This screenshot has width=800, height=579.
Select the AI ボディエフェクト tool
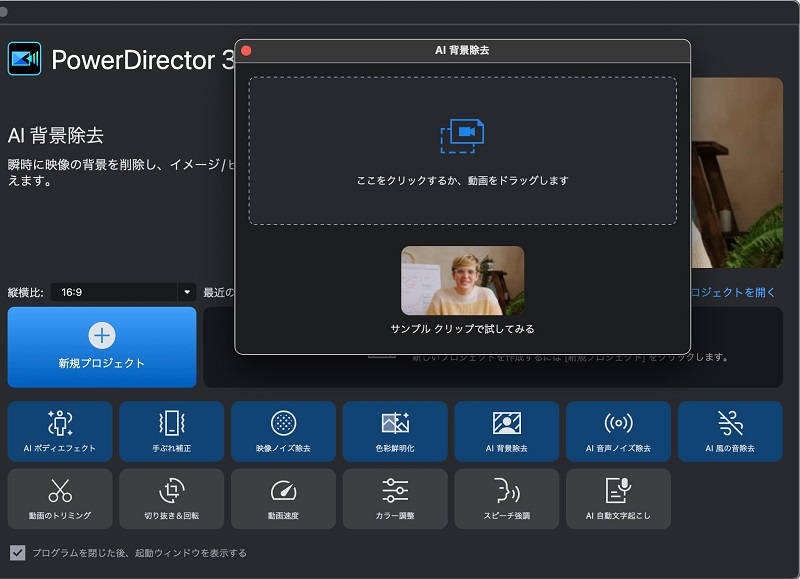pos(58,431)
